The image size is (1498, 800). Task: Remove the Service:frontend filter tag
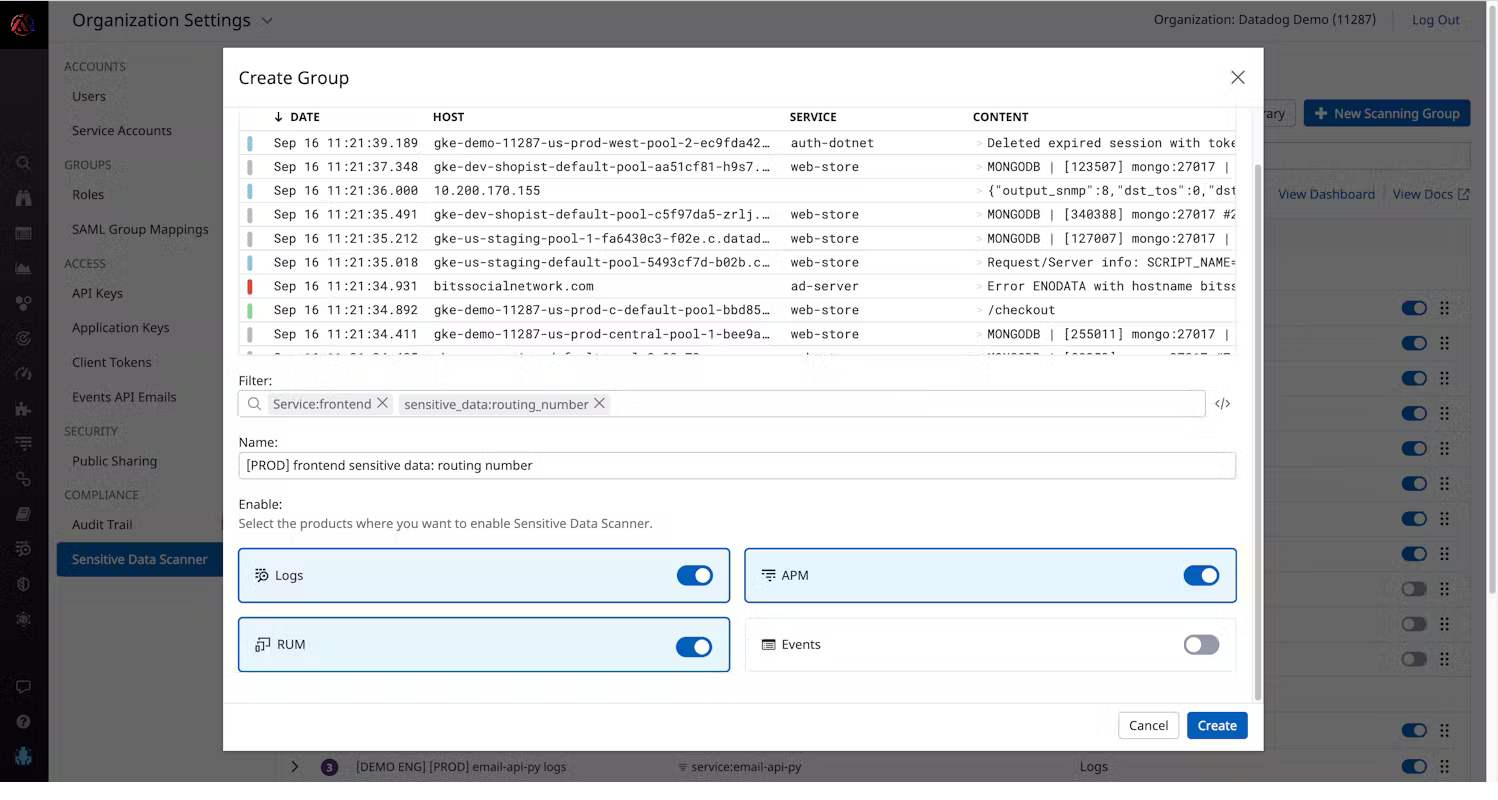tap(382, 403)
